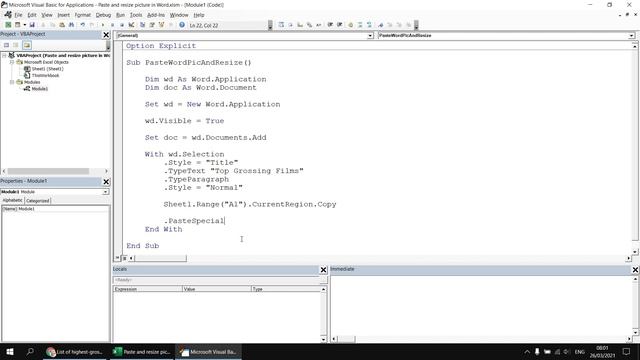Save the workbook with the Save icon

pos(32,25)
